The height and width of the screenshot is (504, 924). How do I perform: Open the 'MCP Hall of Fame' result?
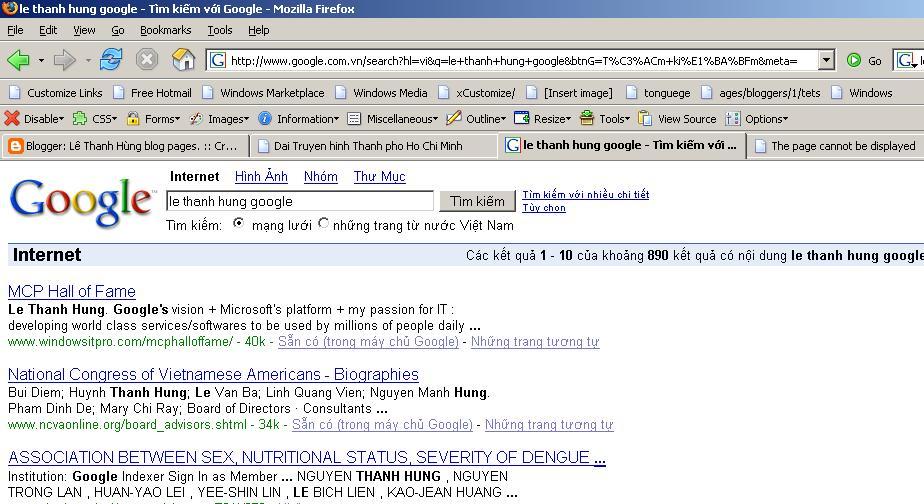(x=72, y=292)
